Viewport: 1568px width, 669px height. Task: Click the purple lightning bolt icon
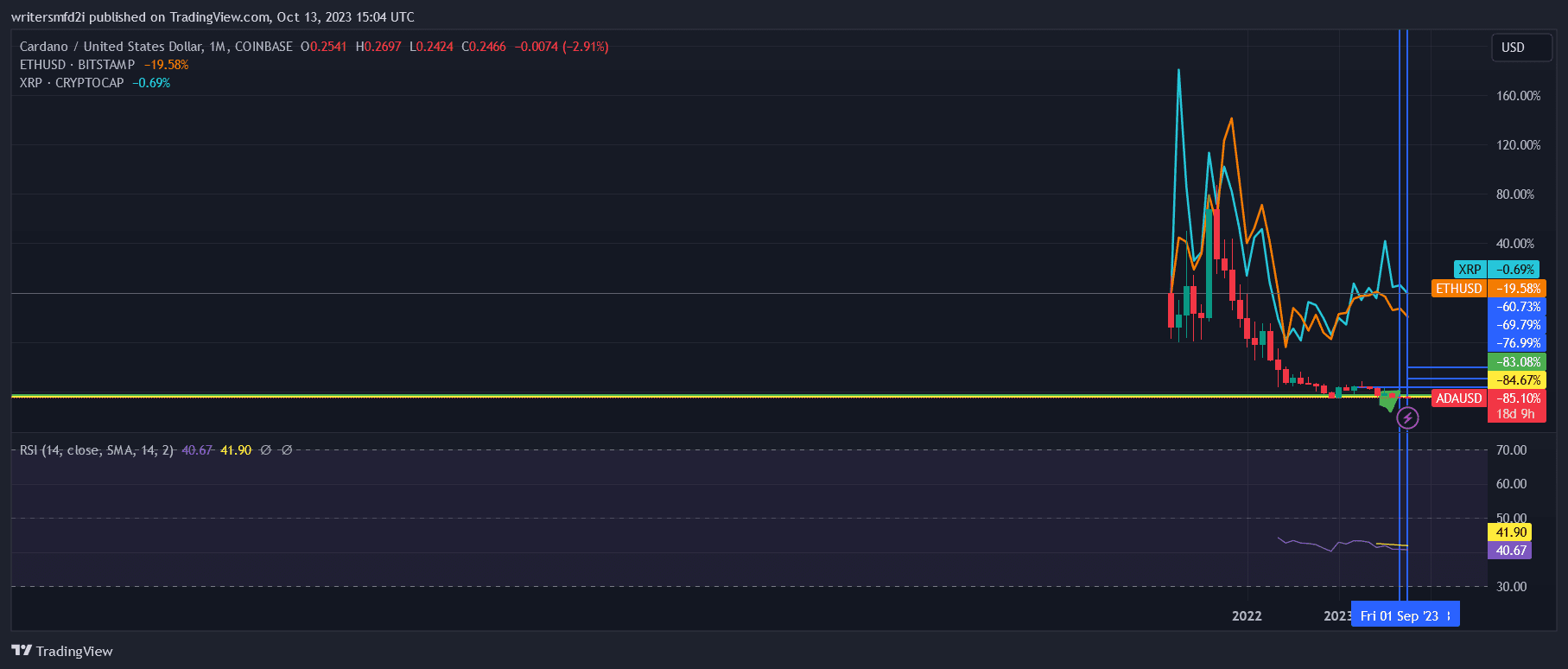1407,418
